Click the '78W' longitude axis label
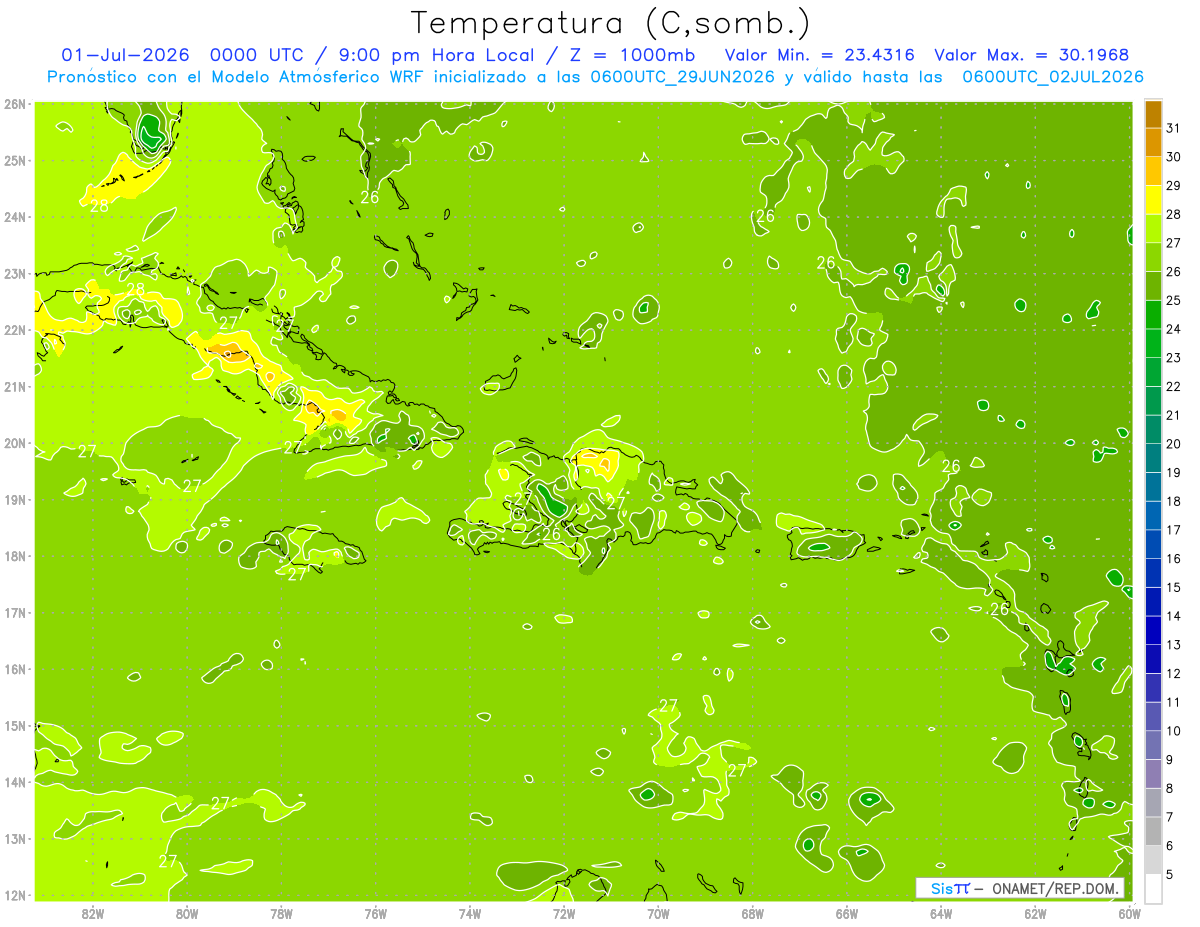The image size is (1200, 927). (x=281, y=913)
